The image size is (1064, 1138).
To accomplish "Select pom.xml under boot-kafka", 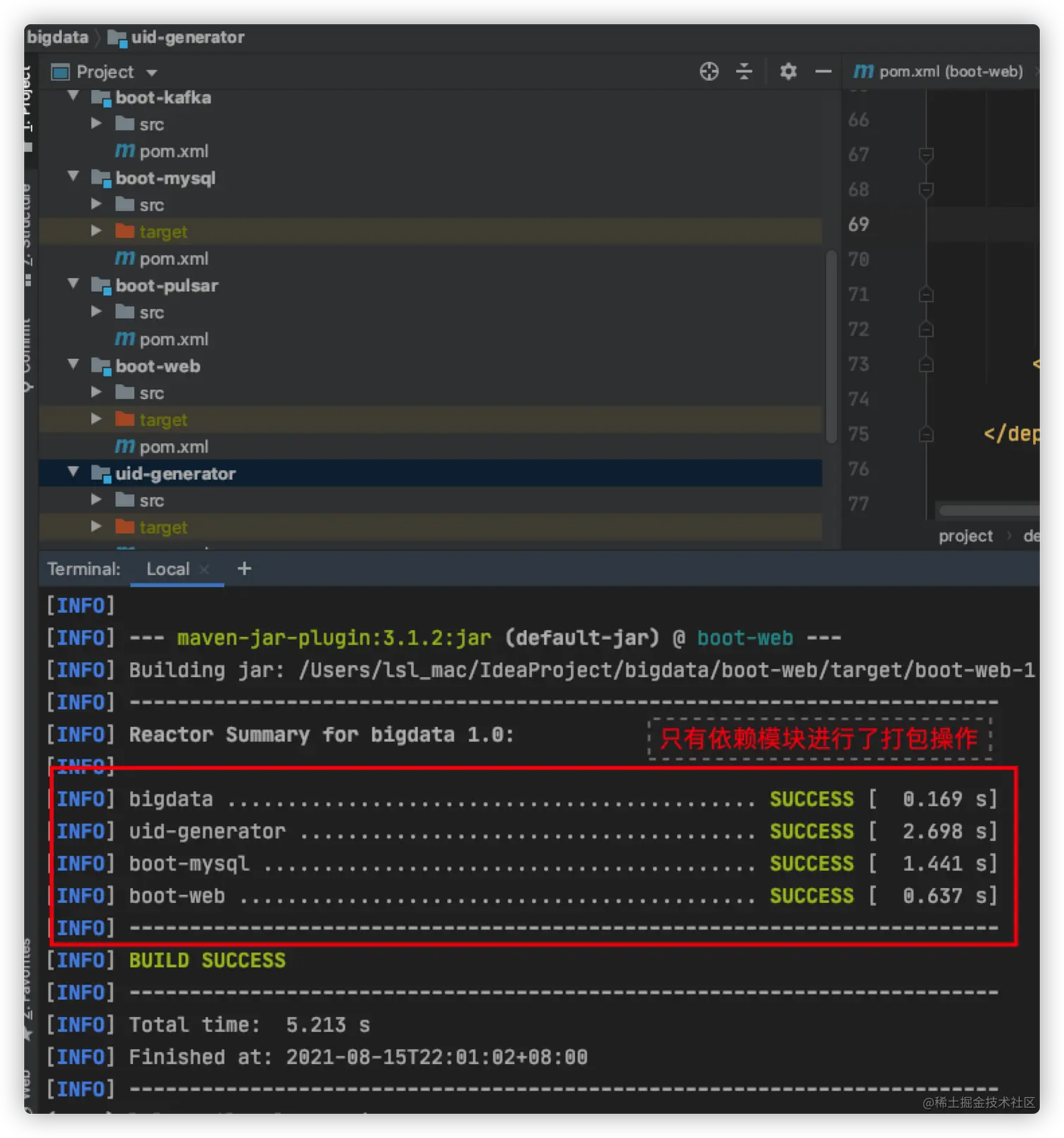I will 174,151.
